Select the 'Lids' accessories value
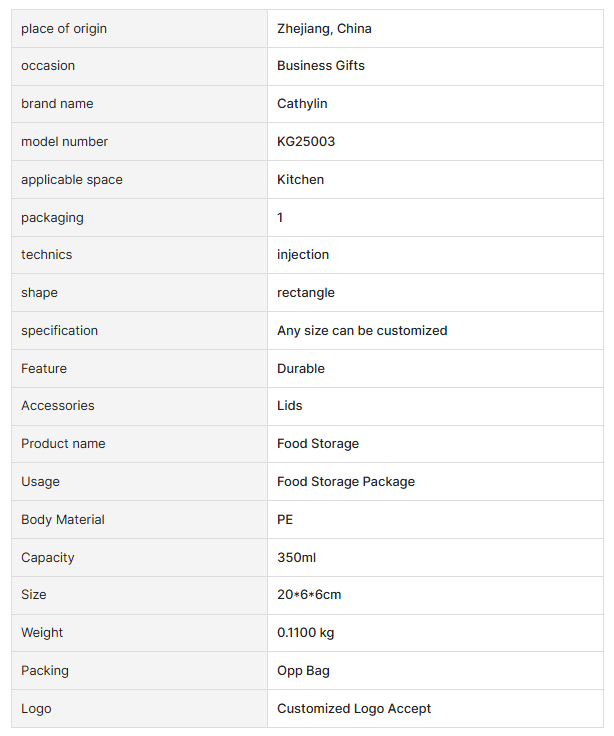Screen dimensions: 614x736 coord(290,406)
